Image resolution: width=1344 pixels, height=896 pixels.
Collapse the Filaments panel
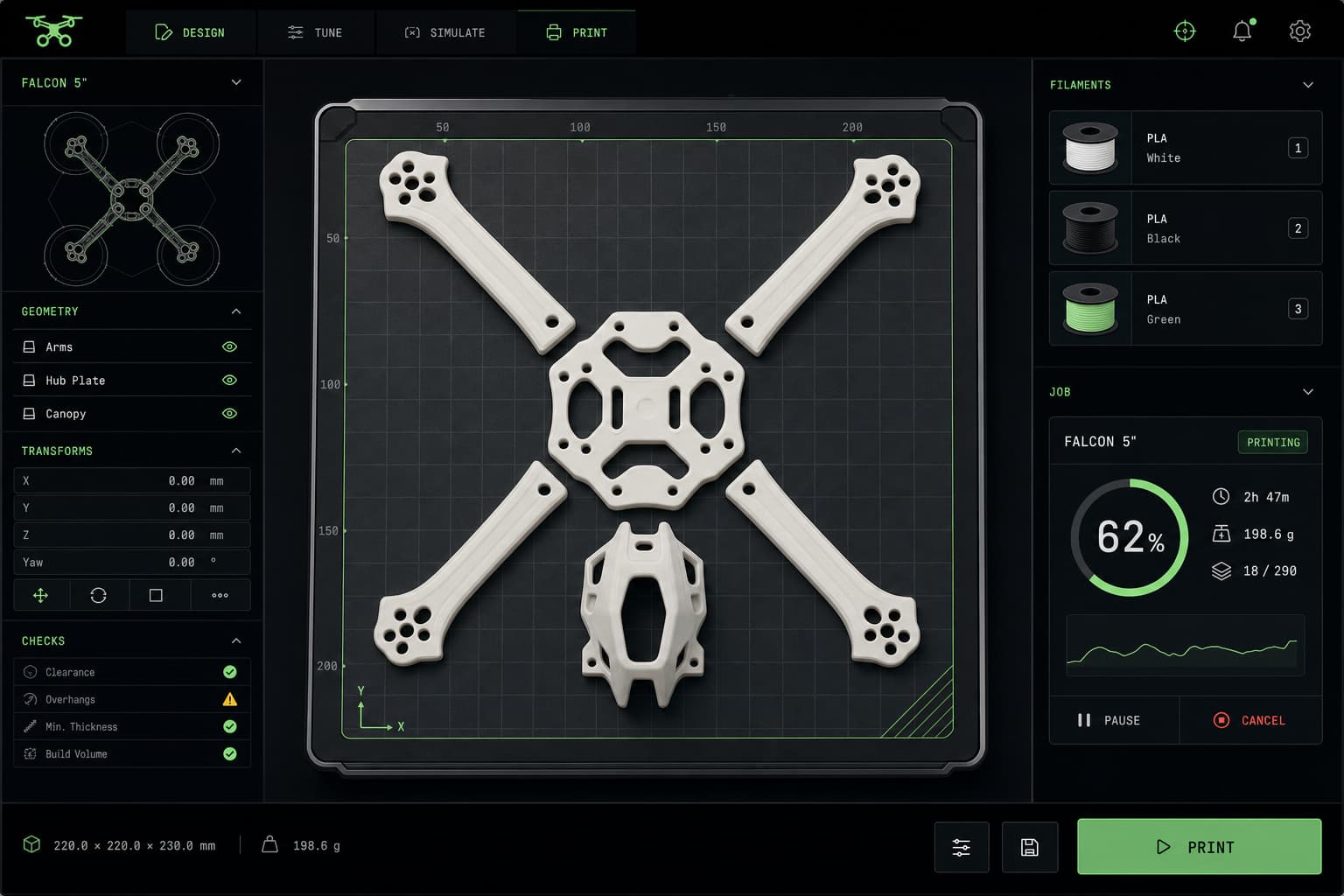[1308, 85]
